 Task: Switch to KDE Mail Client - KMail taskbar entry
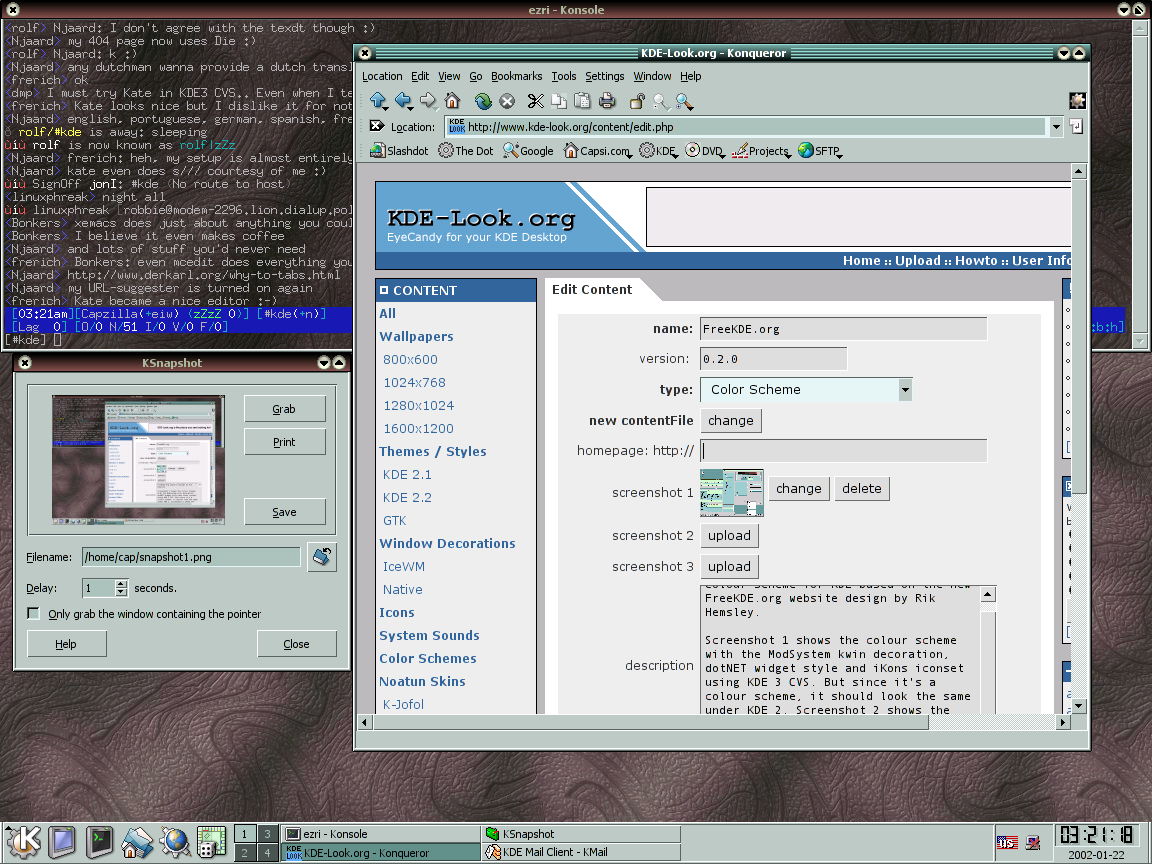[582, 852]
